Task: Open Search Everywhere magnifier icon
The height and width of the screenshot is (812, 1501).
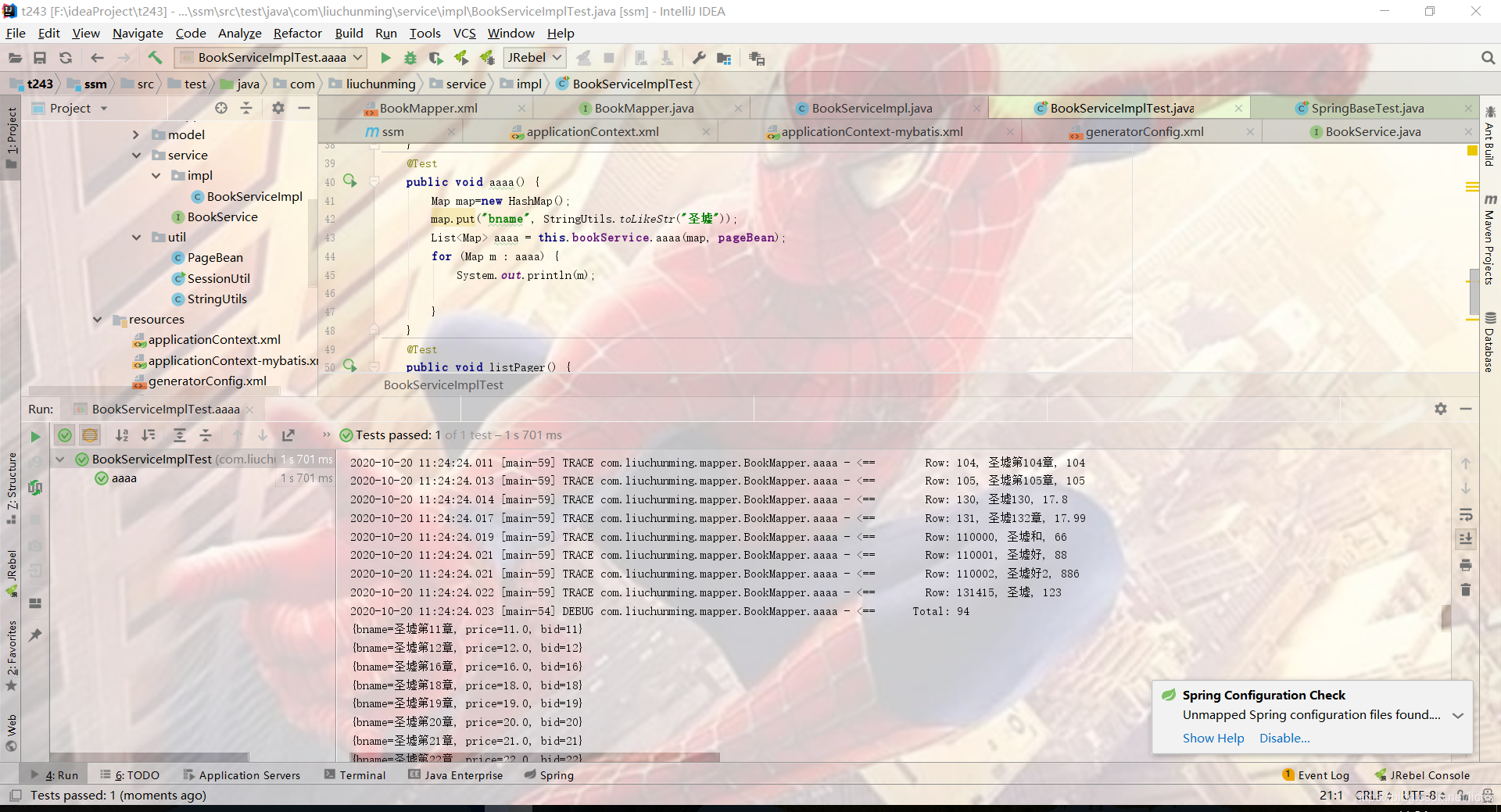Action: 1488,58
